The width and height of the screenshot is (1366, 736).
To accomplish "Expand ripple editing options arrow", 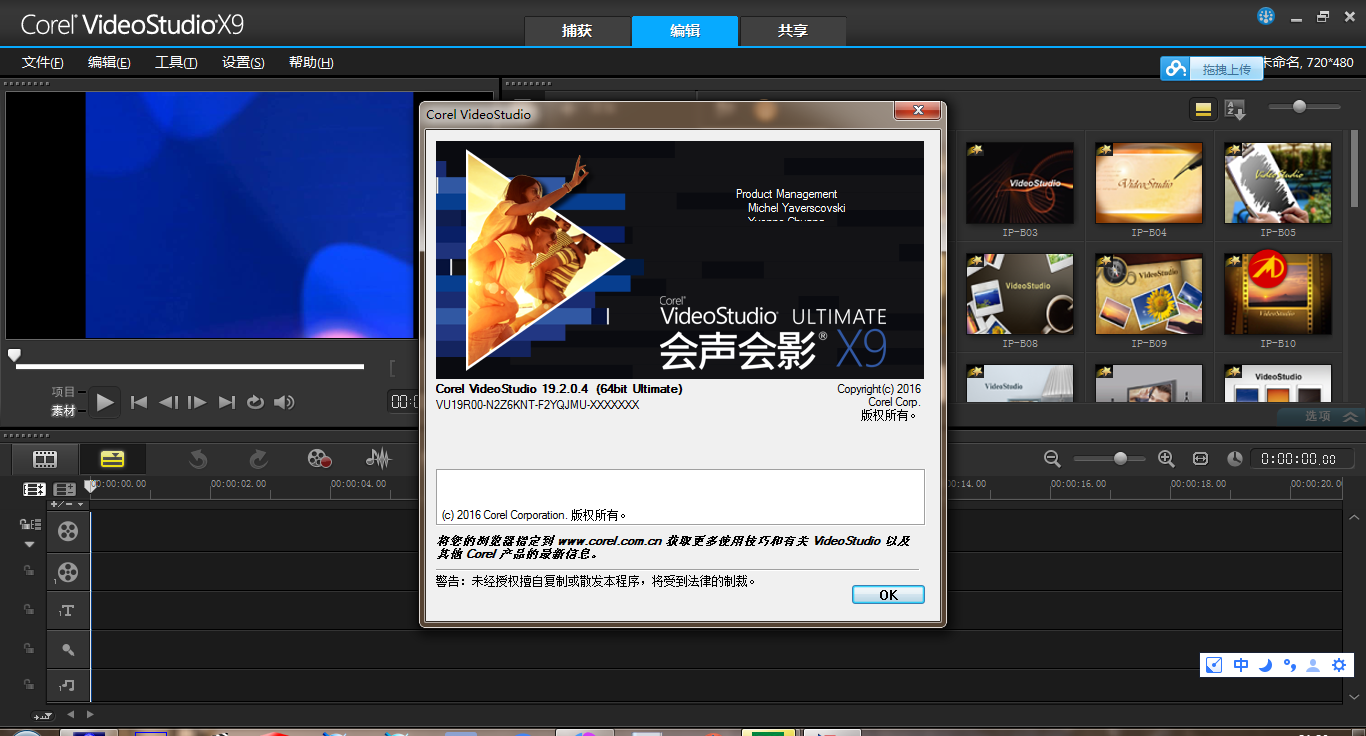I will point(29,545).
